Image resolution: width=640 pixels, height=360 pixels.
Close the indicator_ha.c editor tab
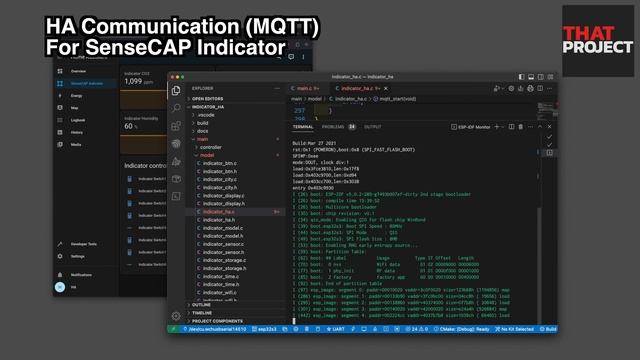click(x=386, y=88)
